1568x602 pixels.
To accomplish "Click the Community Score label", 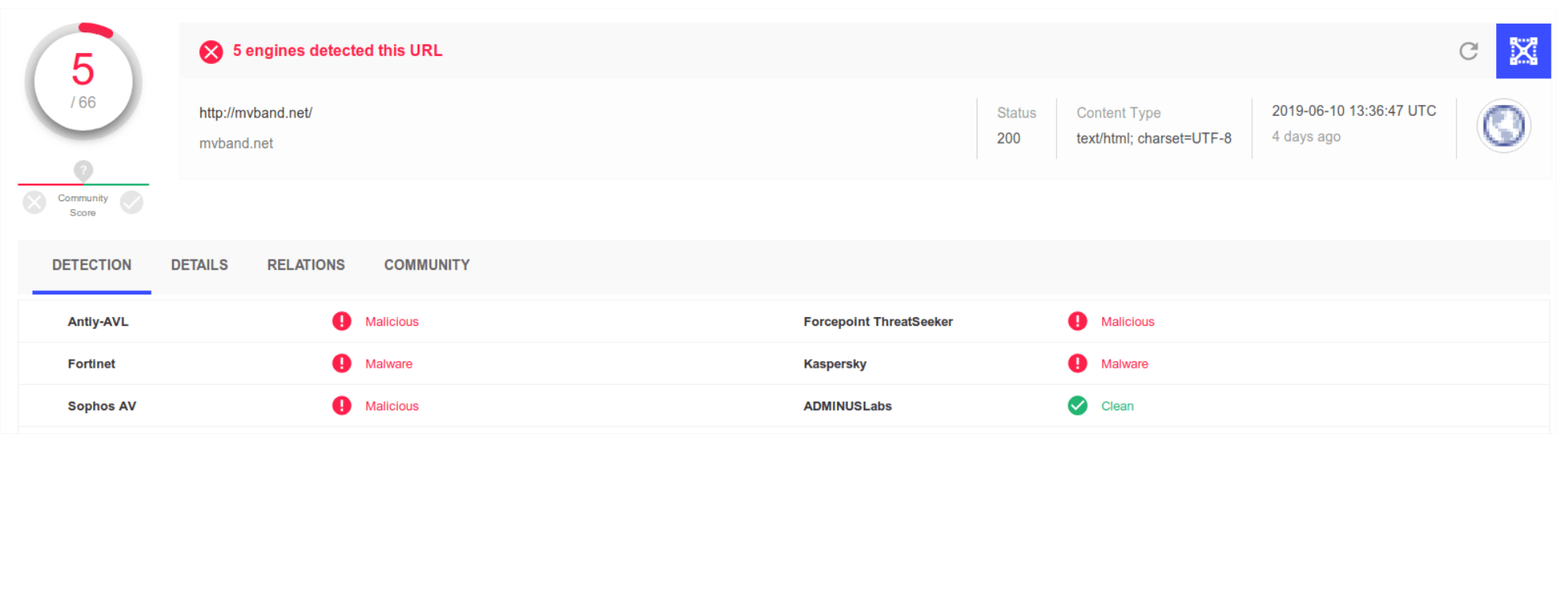I will [83, 205].
